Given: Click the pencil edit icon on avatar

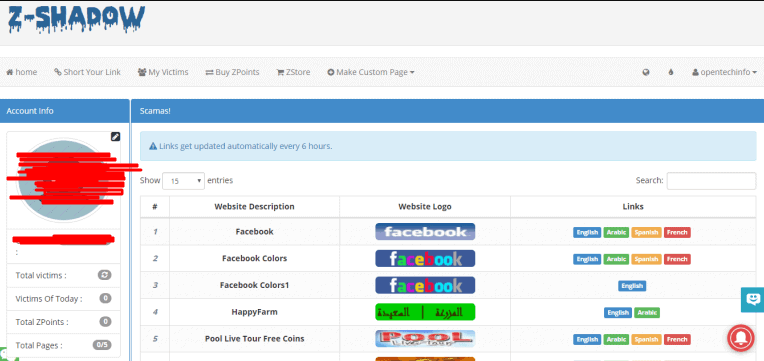Looking at the screenshot, I should click(115, 137).
